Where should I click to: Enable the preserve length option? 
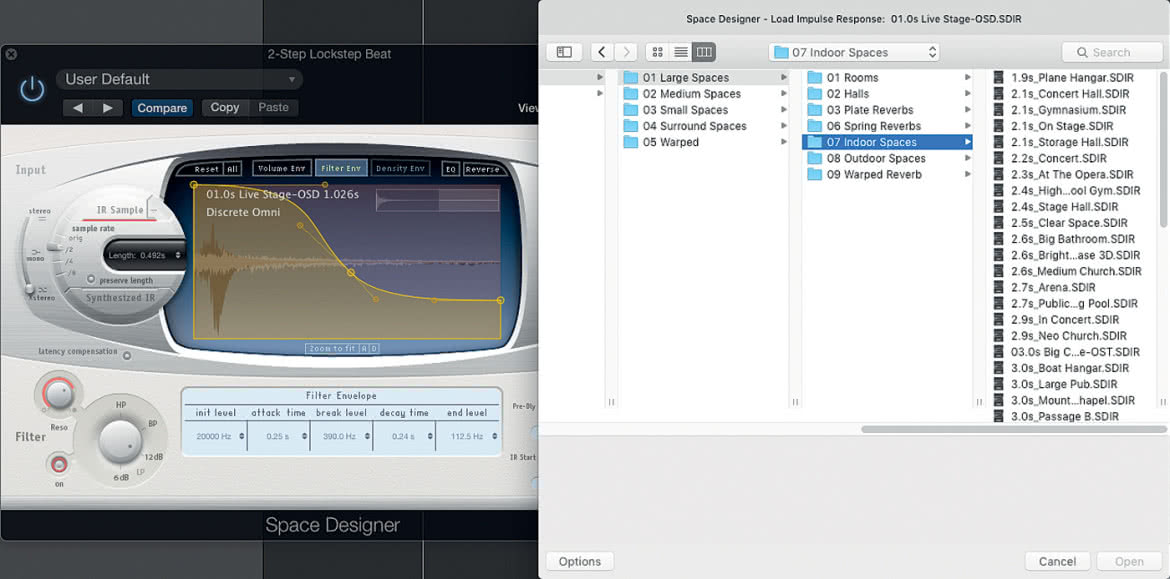pyautogui.click(x=90, y=280)
